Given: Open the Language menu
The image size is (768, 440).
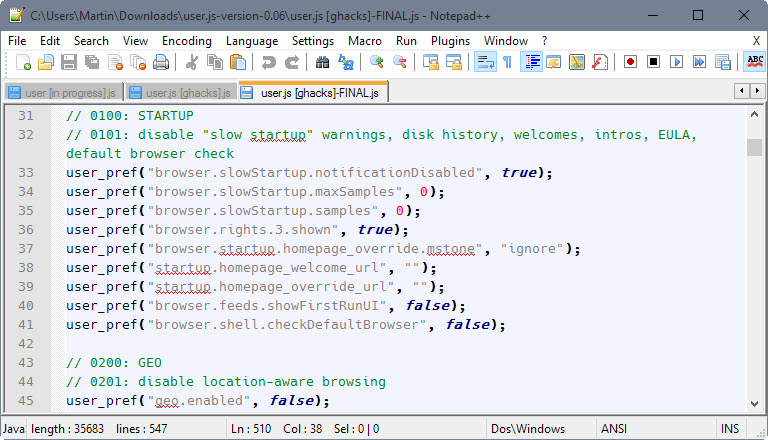Looking at the screenshot, I should click(x=252, y=41).
